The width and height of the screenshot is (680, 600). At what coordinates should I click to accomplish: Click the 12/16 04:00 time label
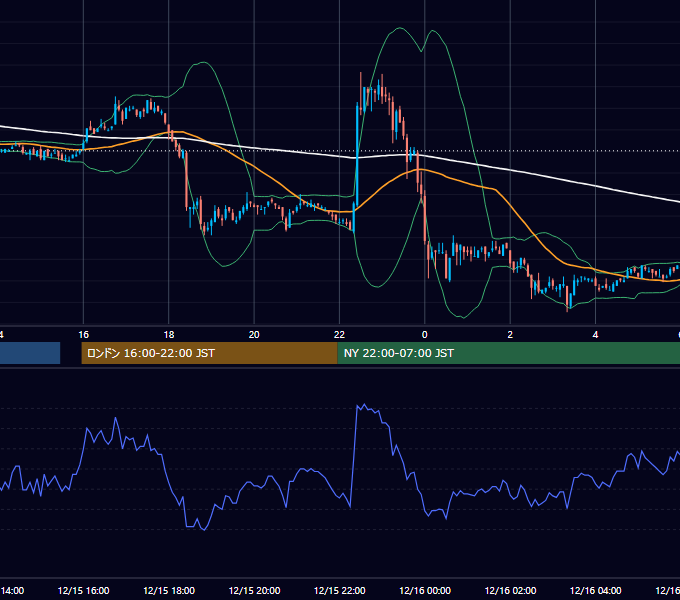click(595, 590)
